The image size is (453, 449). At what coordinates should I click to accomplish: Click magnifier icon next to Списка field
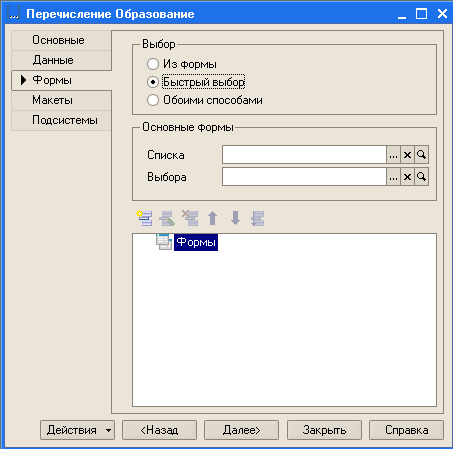pyautogui.click(x=421, y=155)
